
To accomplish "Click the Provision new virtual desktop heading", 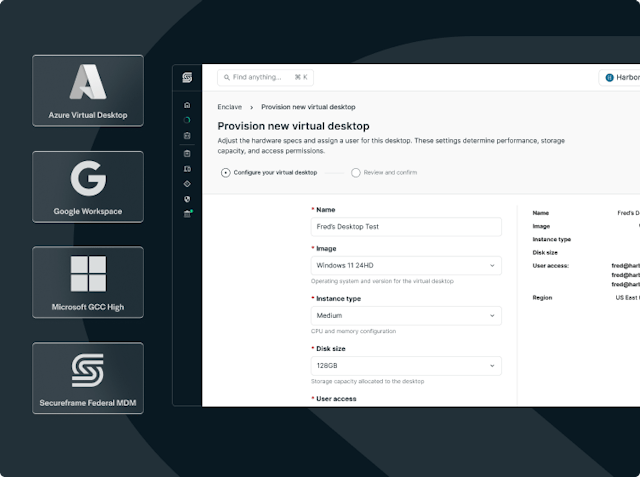I will pos(293,126).
